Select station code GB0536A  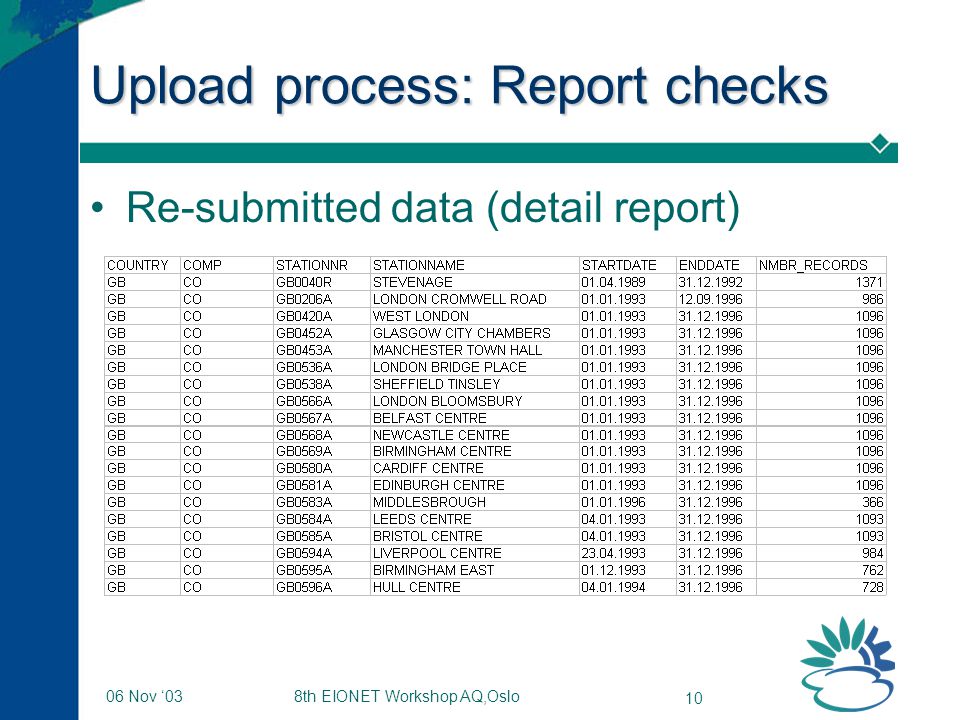(304, 367)
